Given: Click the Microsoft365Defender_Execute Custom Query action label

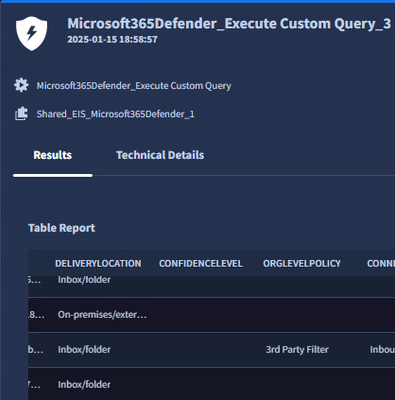Looking at the screenshot, I should [134, 86].
